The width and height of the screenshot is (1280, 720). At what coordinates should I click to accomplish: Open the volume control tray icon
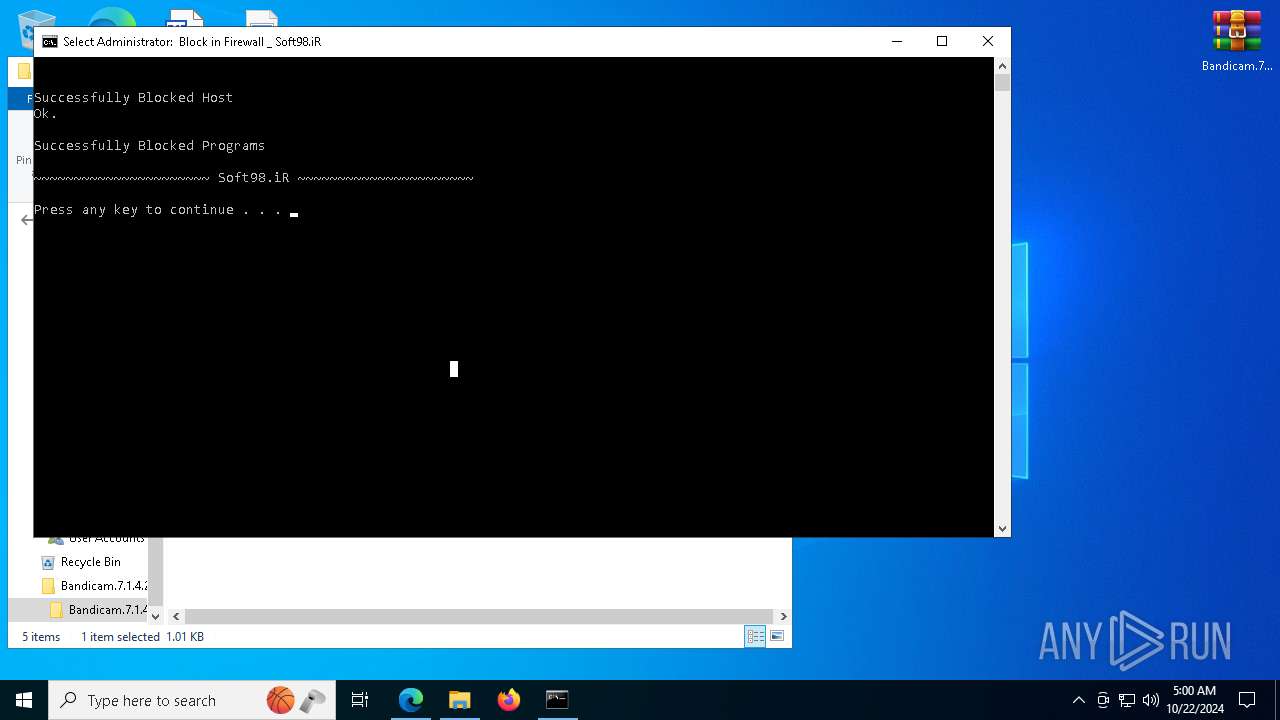[1151, 700]
